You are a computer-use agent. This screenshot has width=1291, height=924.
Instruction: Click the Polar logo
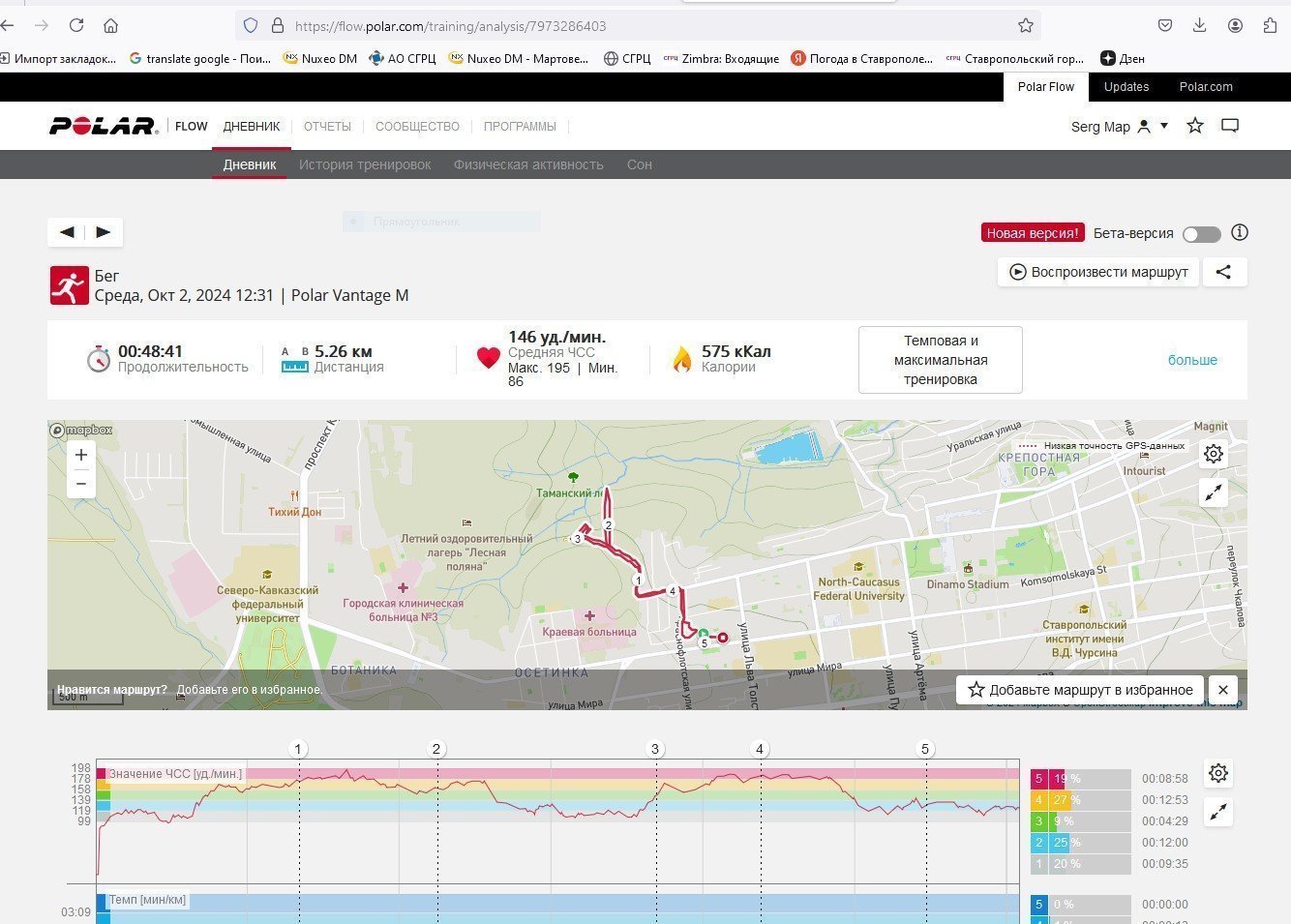[x=104, y=126]
